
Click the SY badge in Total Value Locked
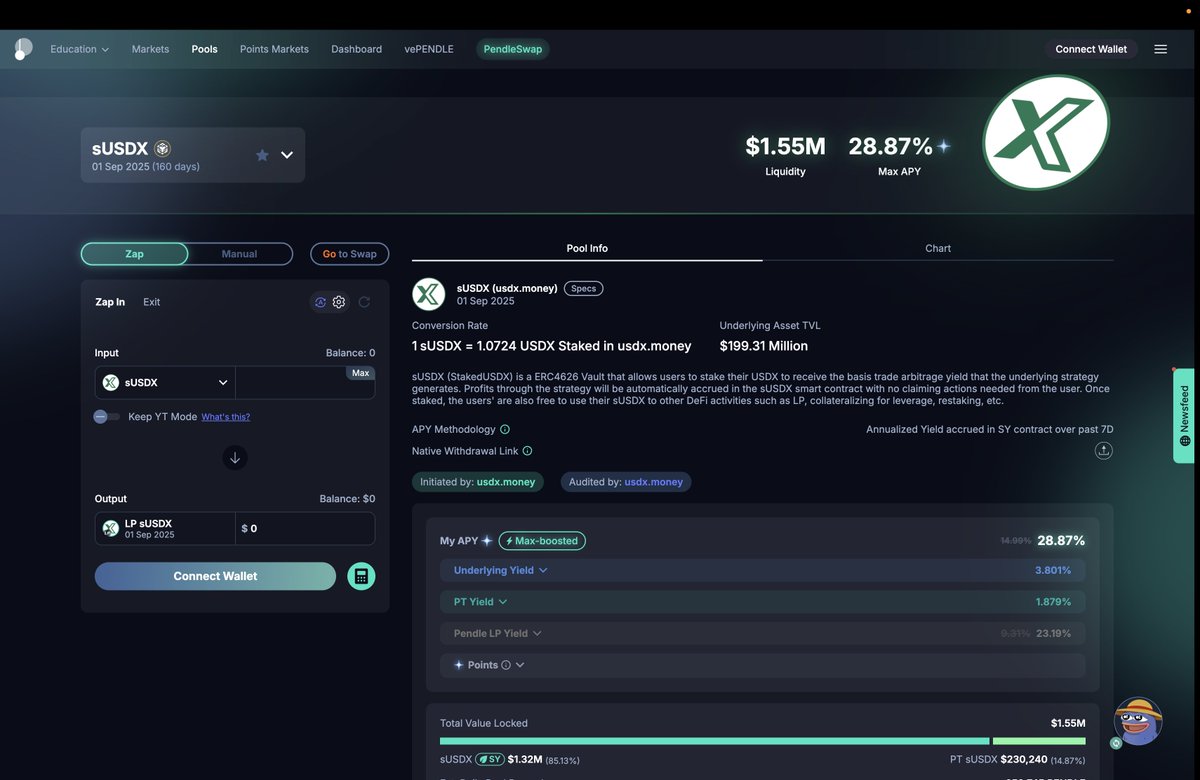(x=489, y=760)
